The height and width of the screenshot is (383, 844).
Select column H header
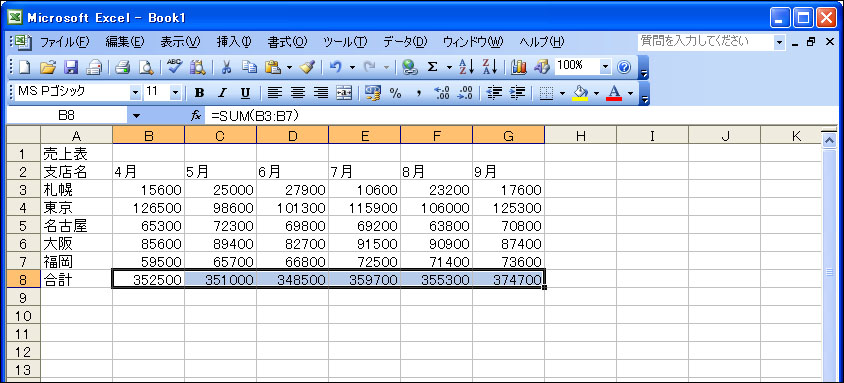[x=580, y=136]
